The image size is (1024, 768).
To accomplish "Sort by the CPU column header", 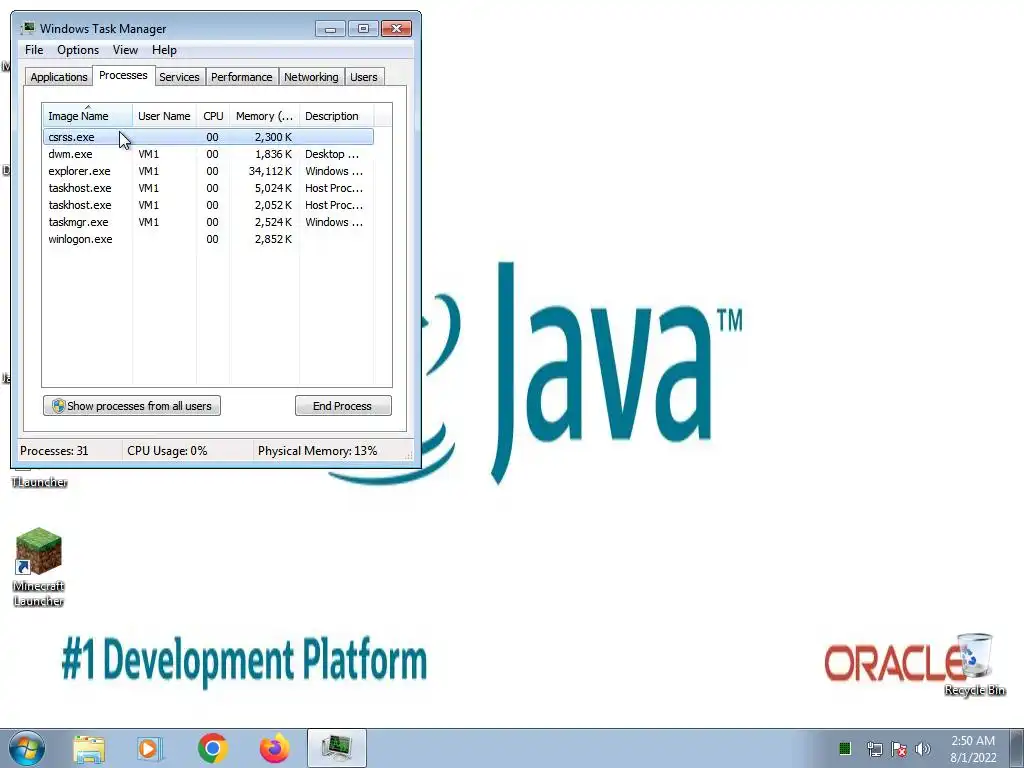I will click(213, 116).
